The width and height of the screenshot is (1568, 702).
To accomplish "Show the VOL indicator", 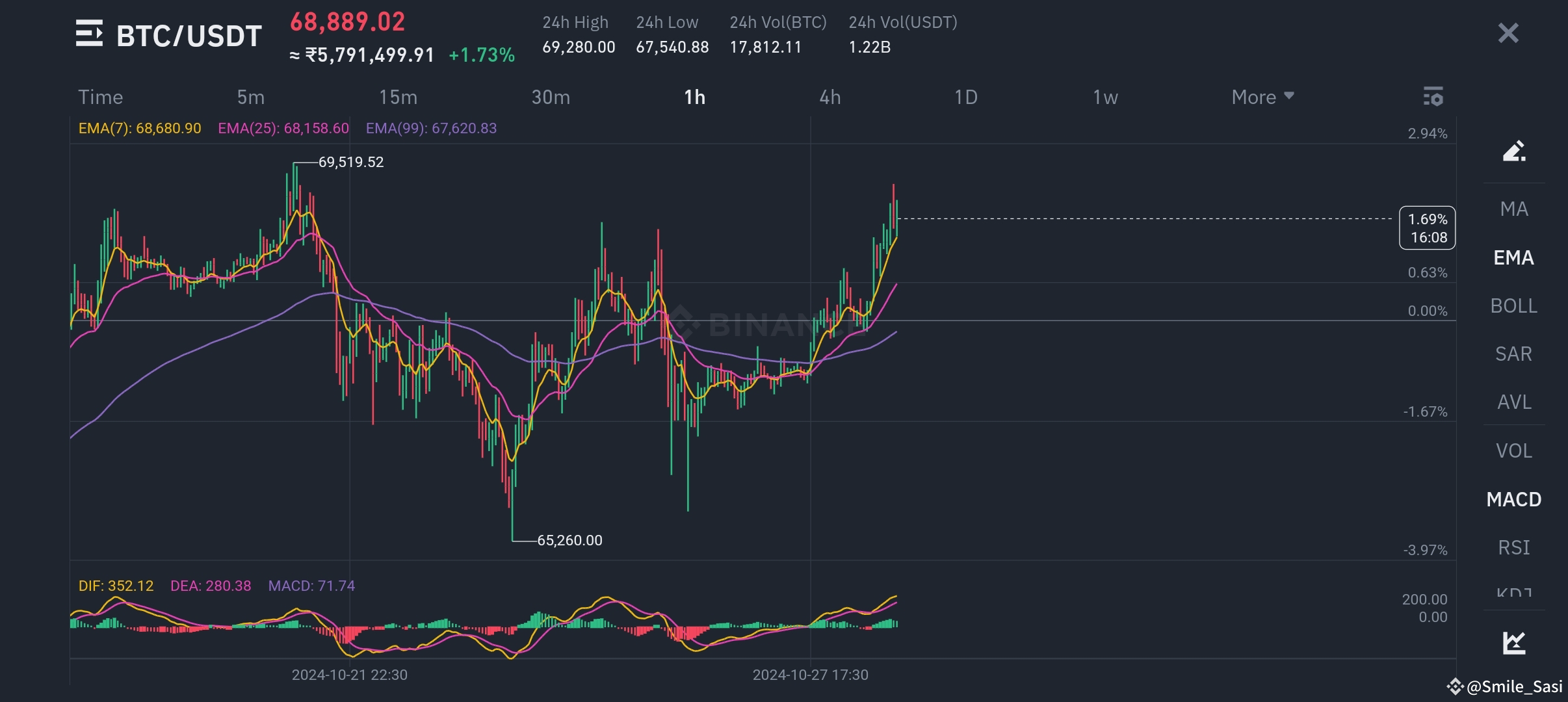I will click(1513, 450).
